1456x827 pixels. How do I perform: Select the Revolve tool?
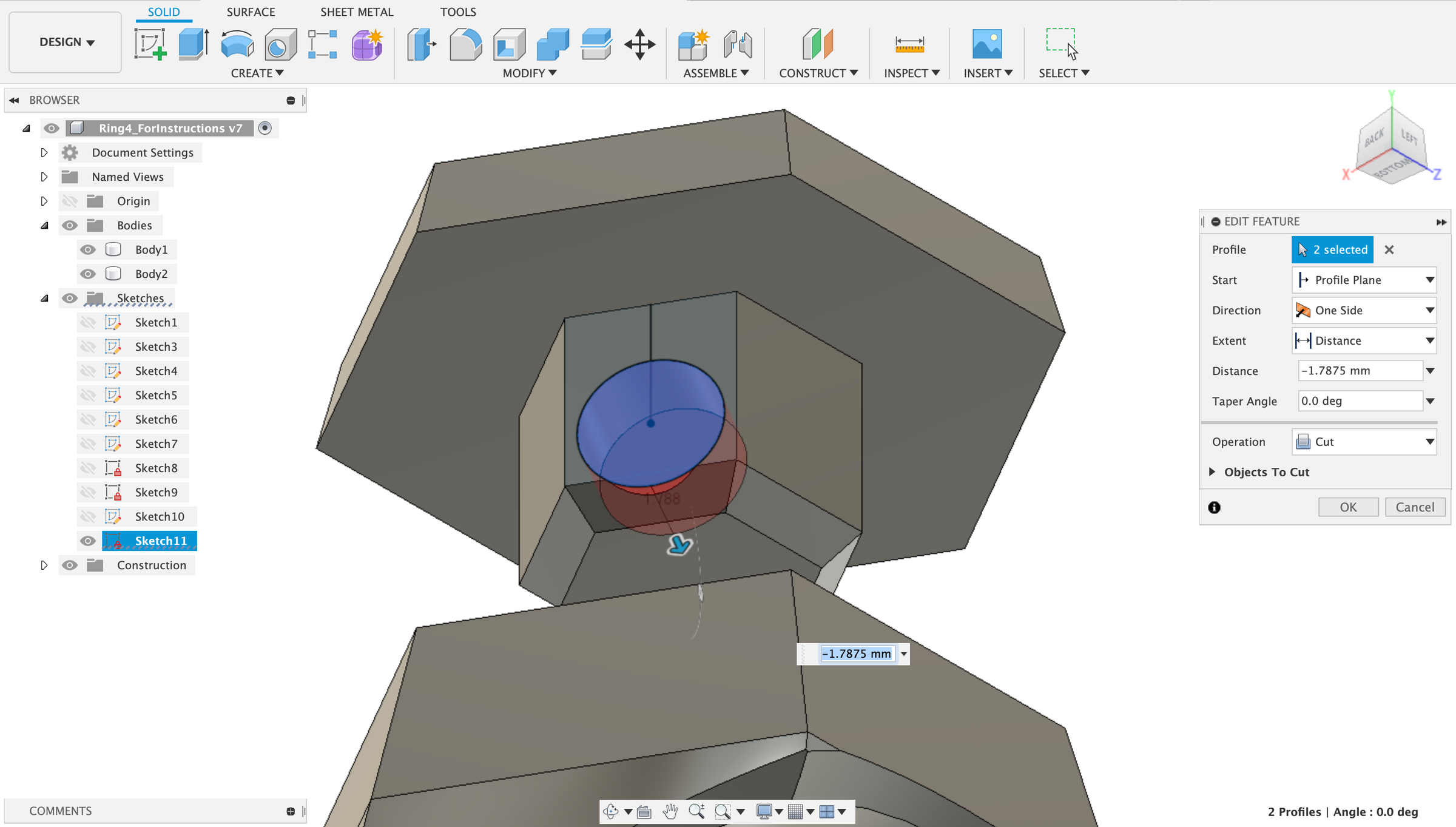pyautogui.click(x=236, y=44)
